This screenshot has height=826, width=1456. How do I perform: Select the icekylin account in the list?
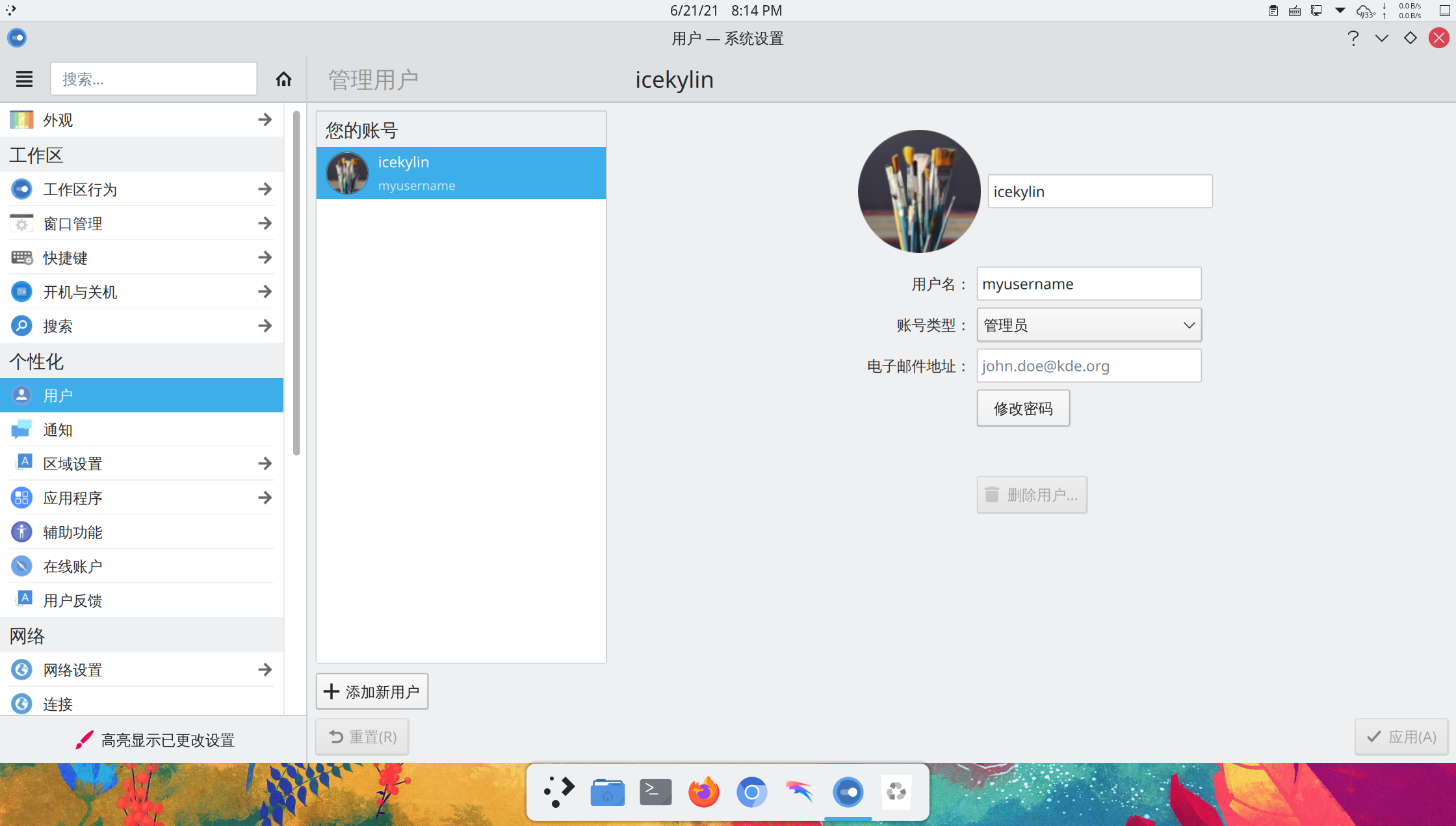(x=461, y=173)
